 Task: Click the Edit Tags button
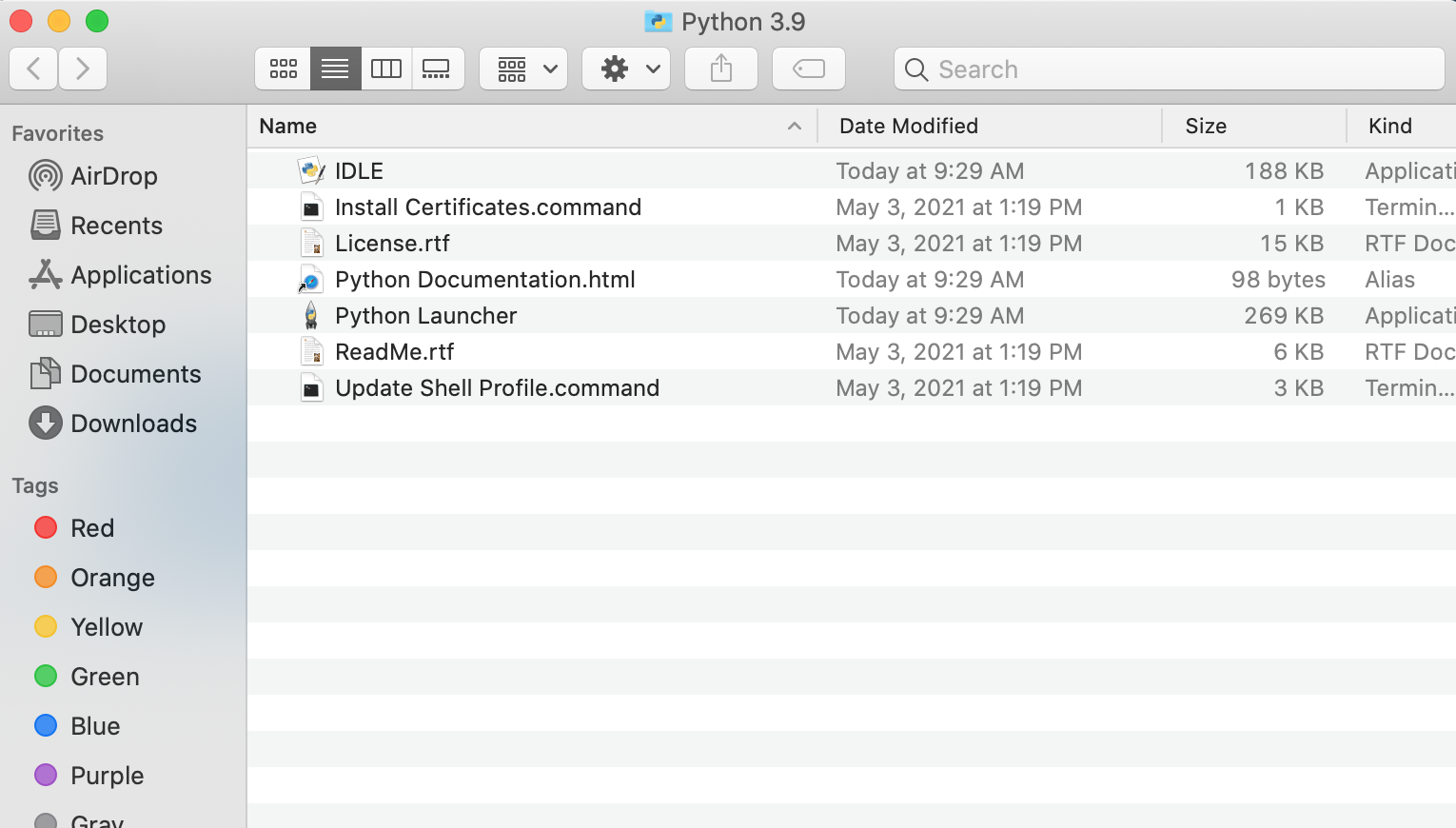[x=809, y=69]
